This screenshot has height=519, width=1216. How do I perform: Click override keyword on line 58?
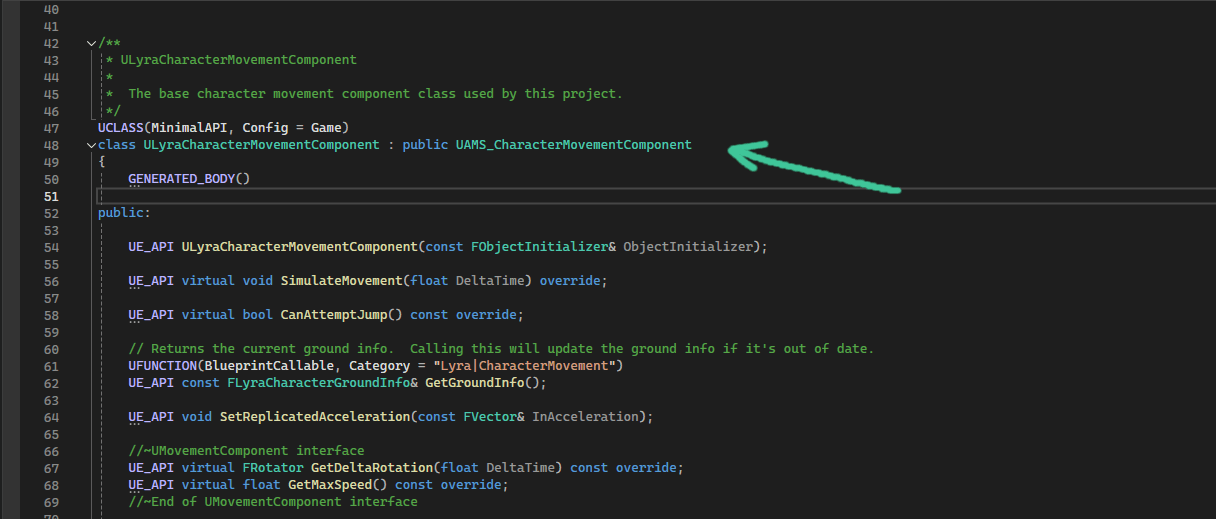pyautogui.click(x=486, y=315)
